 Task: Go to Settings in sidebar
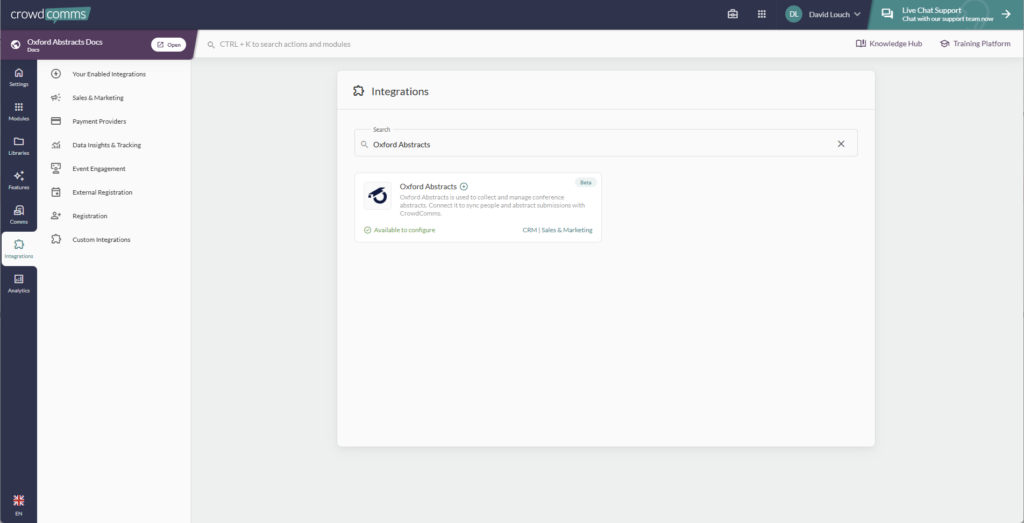coord(18,77)
